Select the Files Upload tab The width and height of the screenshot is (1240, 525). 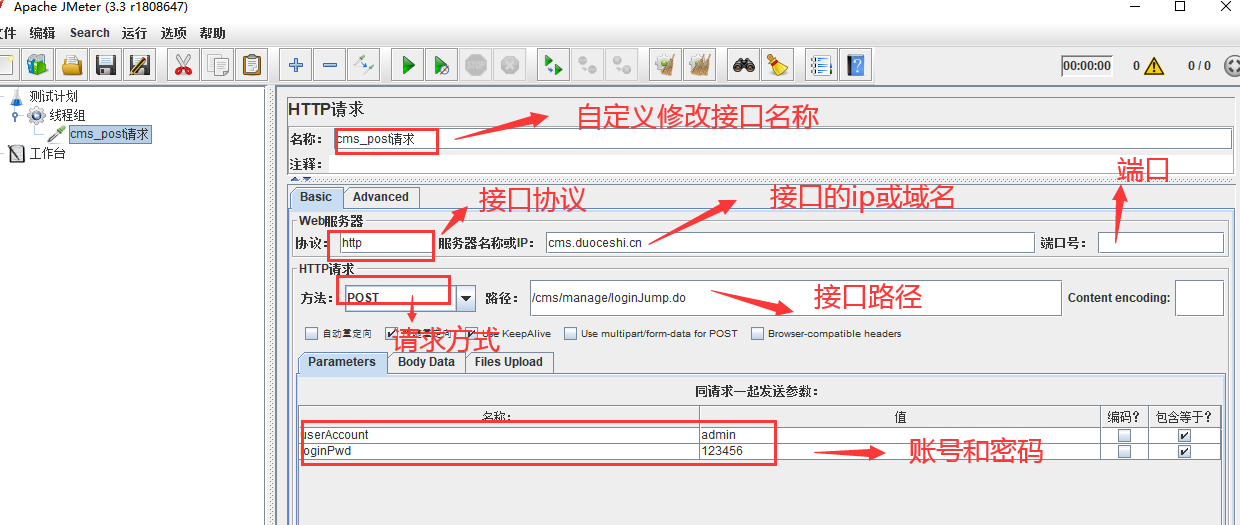click(509, 362)
